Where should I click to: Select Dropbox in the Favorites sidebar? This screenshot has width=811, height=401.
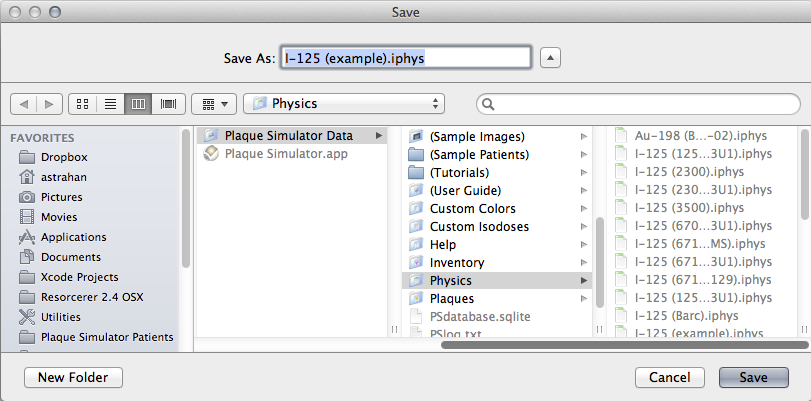click(64, 157)
